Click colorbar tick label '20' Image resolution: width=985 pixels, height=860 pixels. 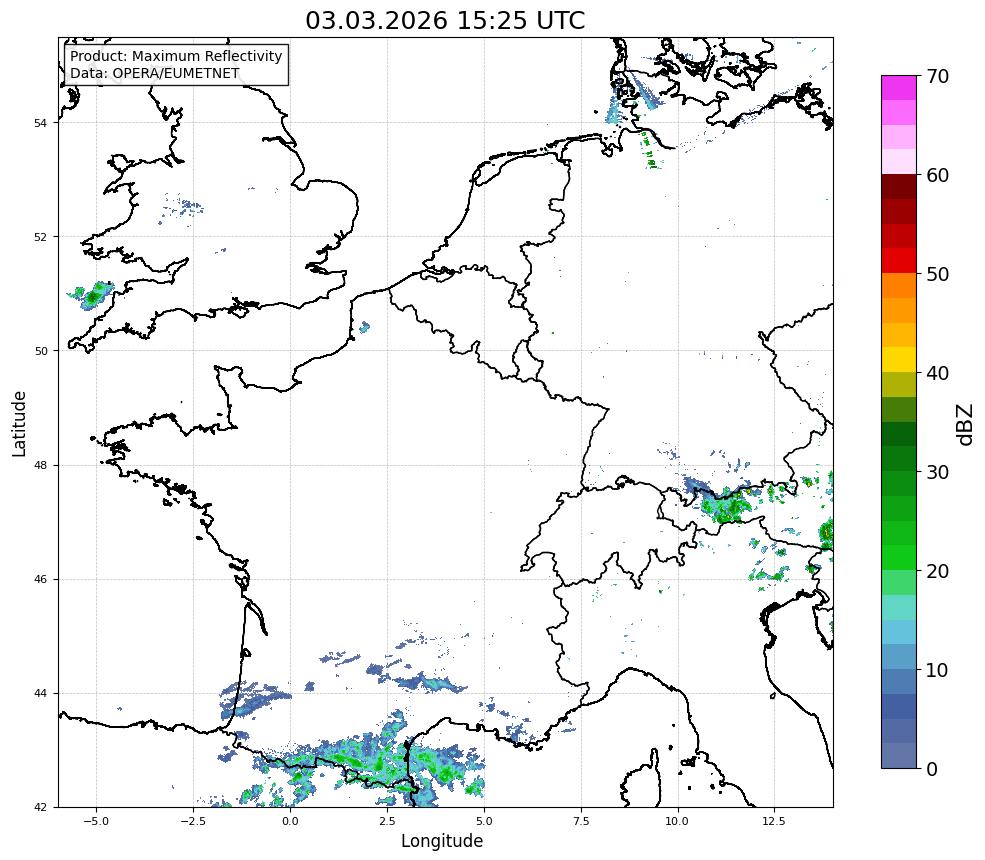tap(937, 571)
